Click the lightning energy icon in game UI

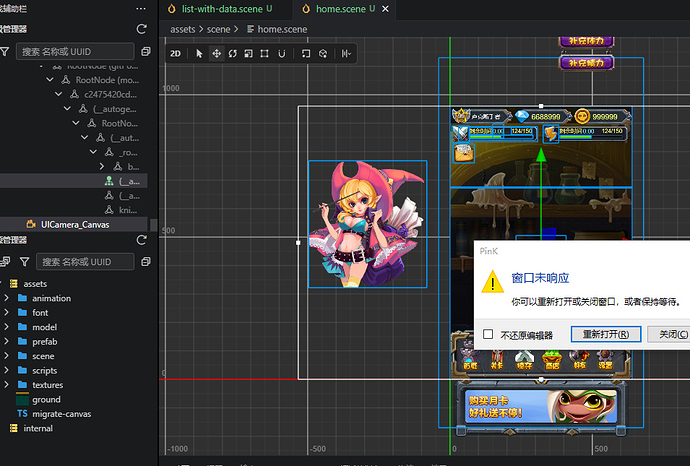point(551,134)
